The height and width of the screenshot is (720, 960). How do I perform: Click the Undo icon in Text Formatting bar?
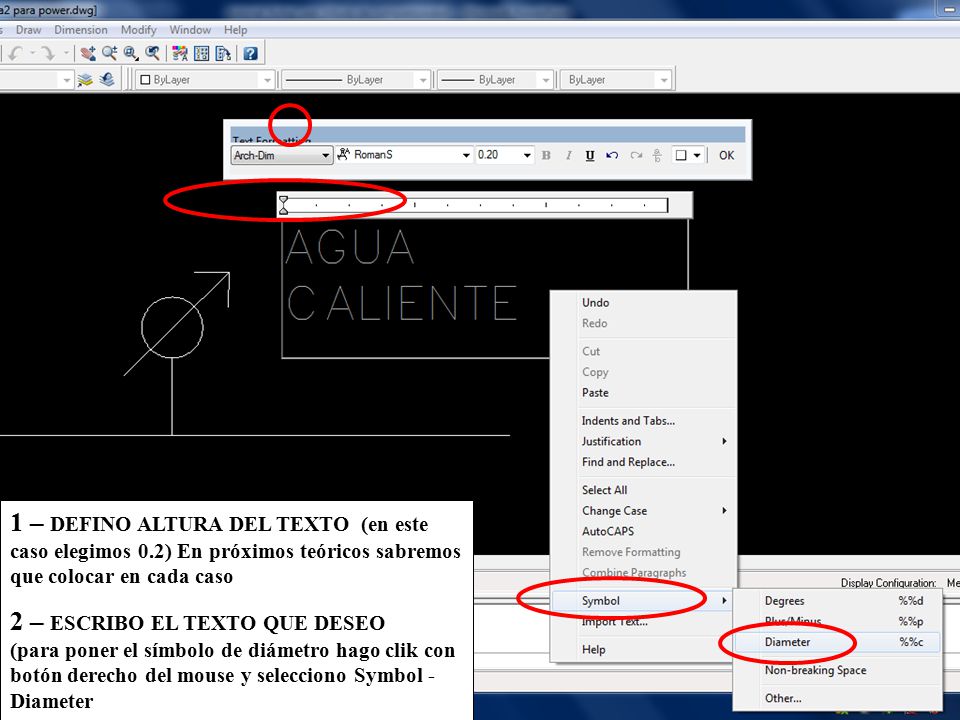[x=612, y=155]
